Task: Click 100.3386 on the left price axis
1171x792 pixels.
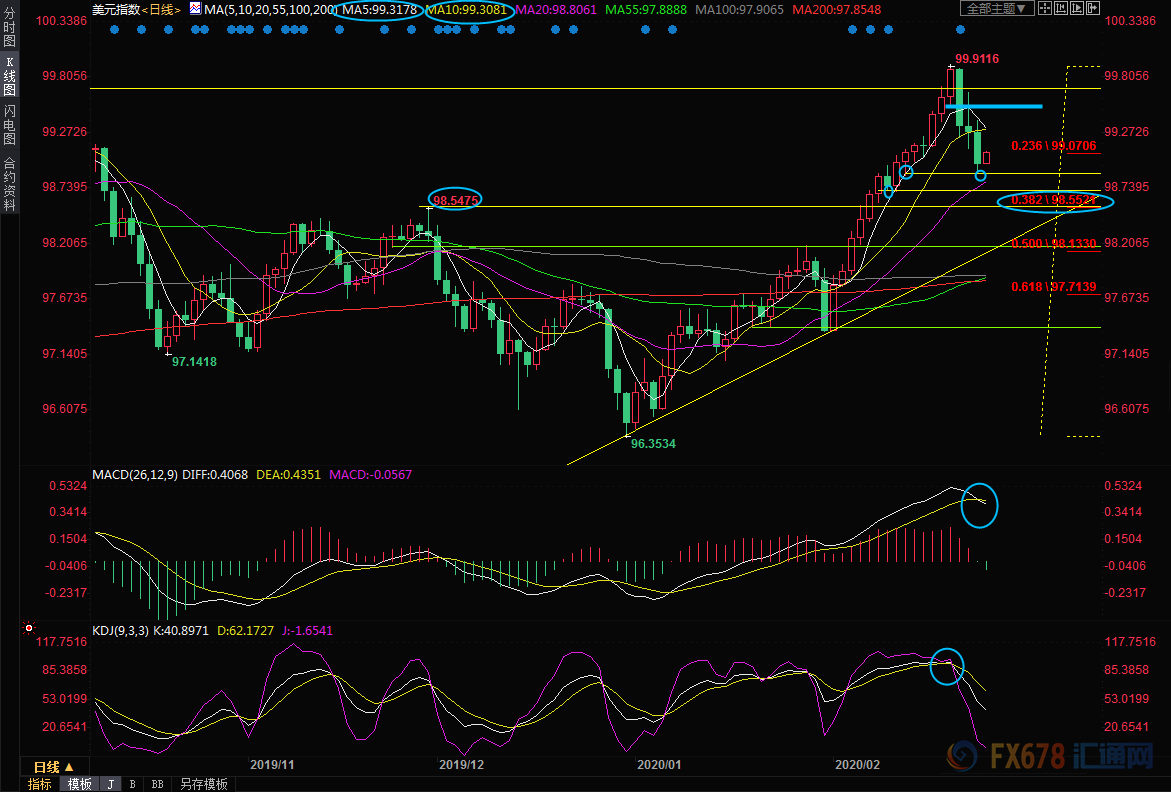Action: [62, 21]
